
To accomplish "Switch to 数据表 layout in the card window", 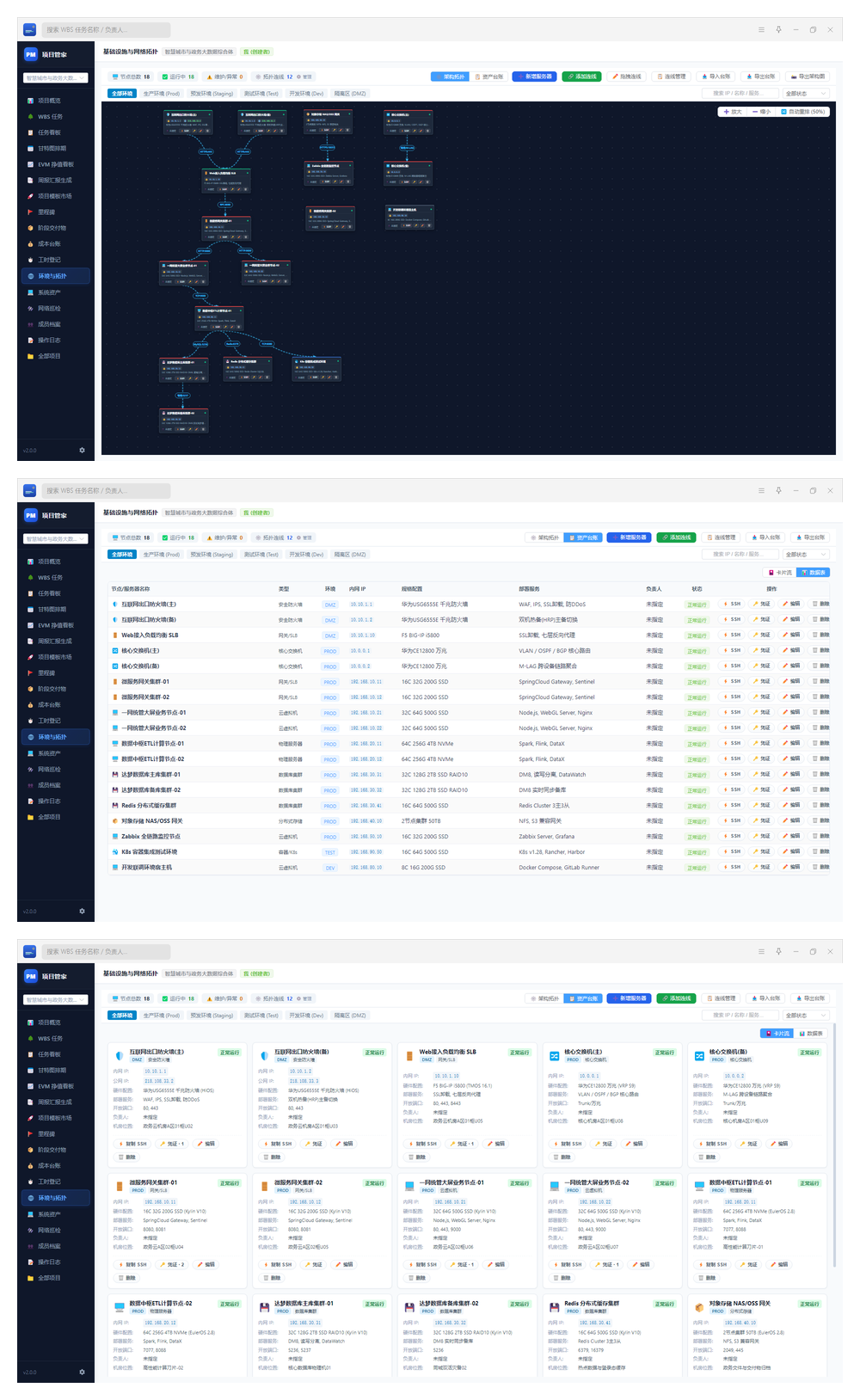I will coord(812,1034).
